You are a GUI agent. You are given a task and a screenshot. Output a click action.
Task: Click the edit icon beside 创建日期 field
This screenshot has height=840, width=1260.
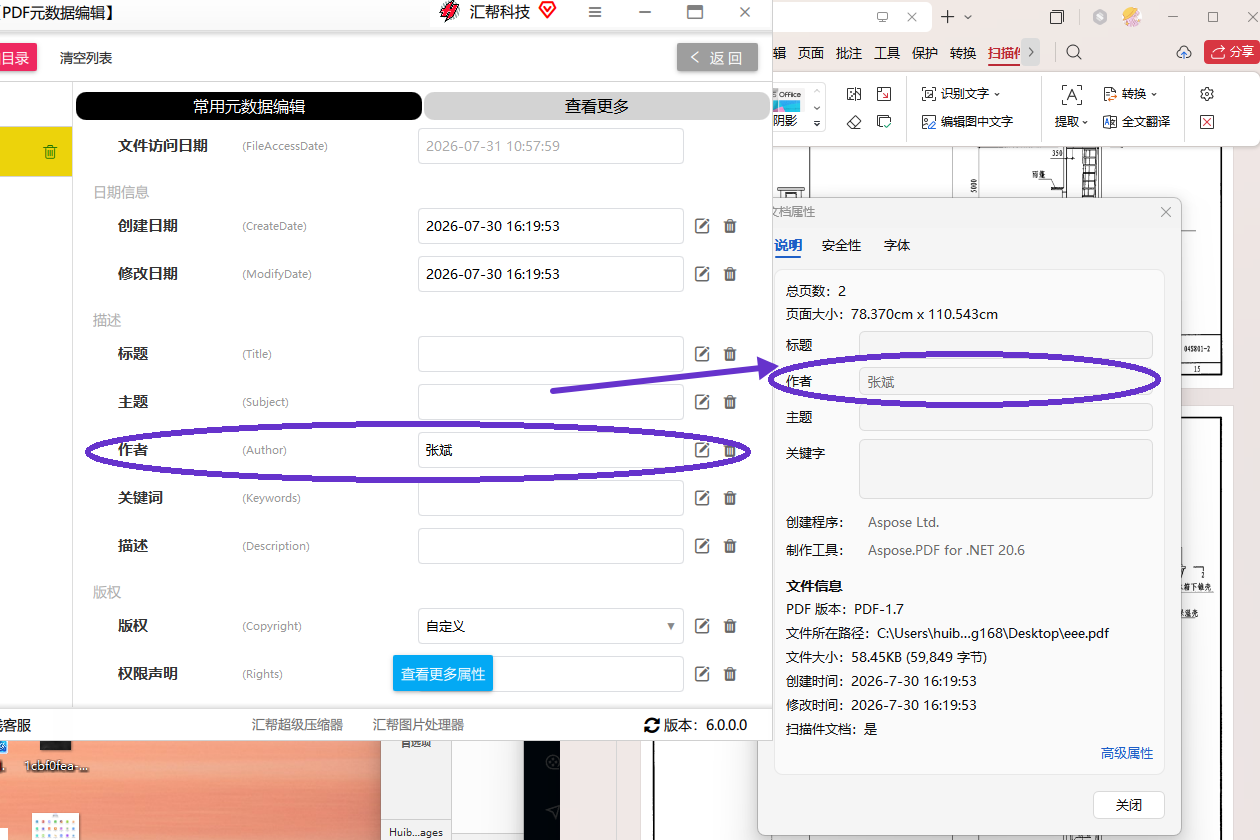[x=702, y=226]
